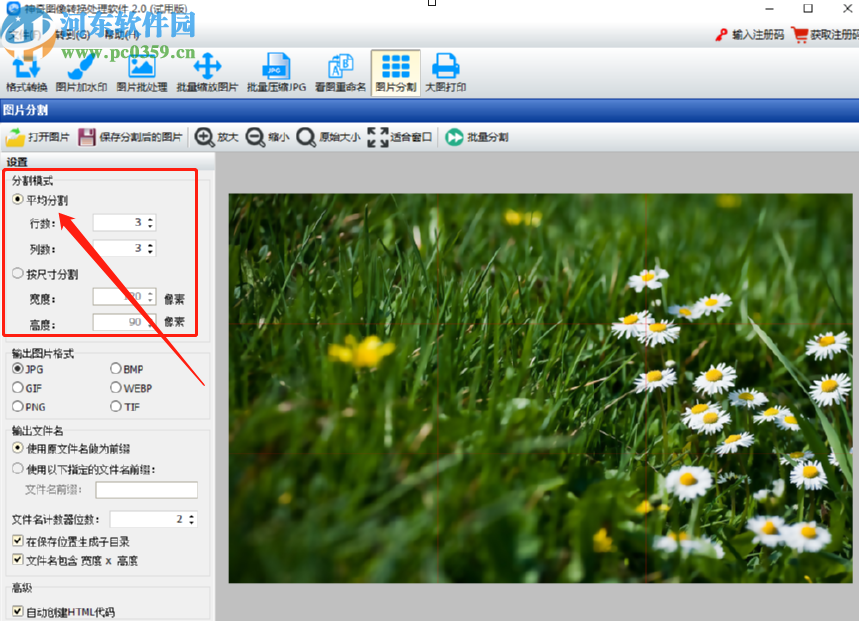This screenshot has height=621, width=859.
Task: Click the 宽度 width spinner arrows
Action: 151,296
